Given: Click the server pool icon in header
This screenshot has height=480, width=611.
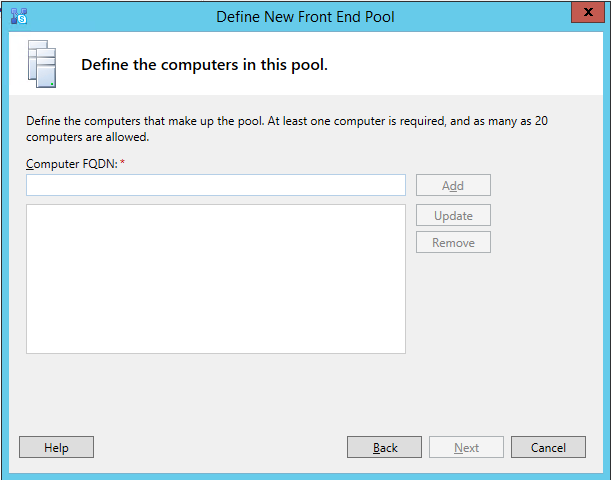Looking at the screenshot, I should pos(41,66).
